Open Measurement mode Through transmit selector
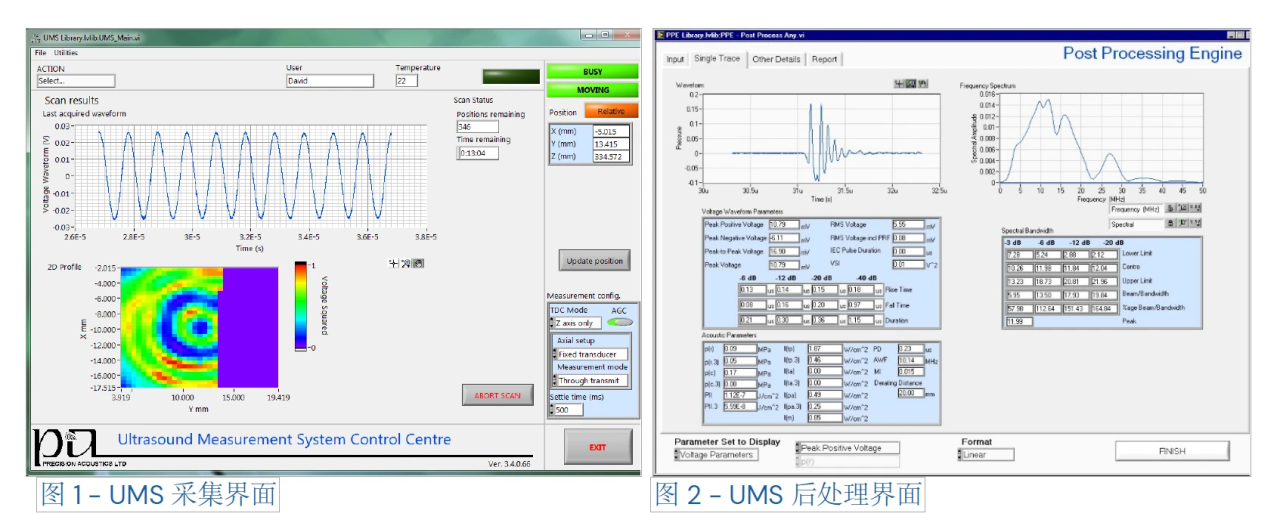This screenshot has height=532, width=1280. tap(590, 380)
